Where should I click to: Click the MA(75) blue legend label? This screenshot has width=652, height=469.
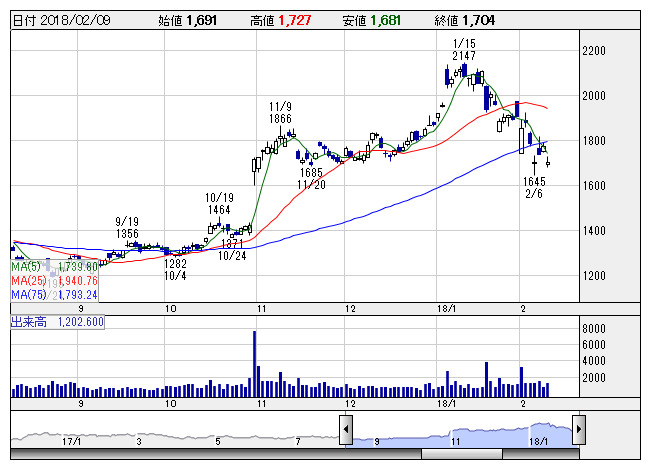click(56, 295)
